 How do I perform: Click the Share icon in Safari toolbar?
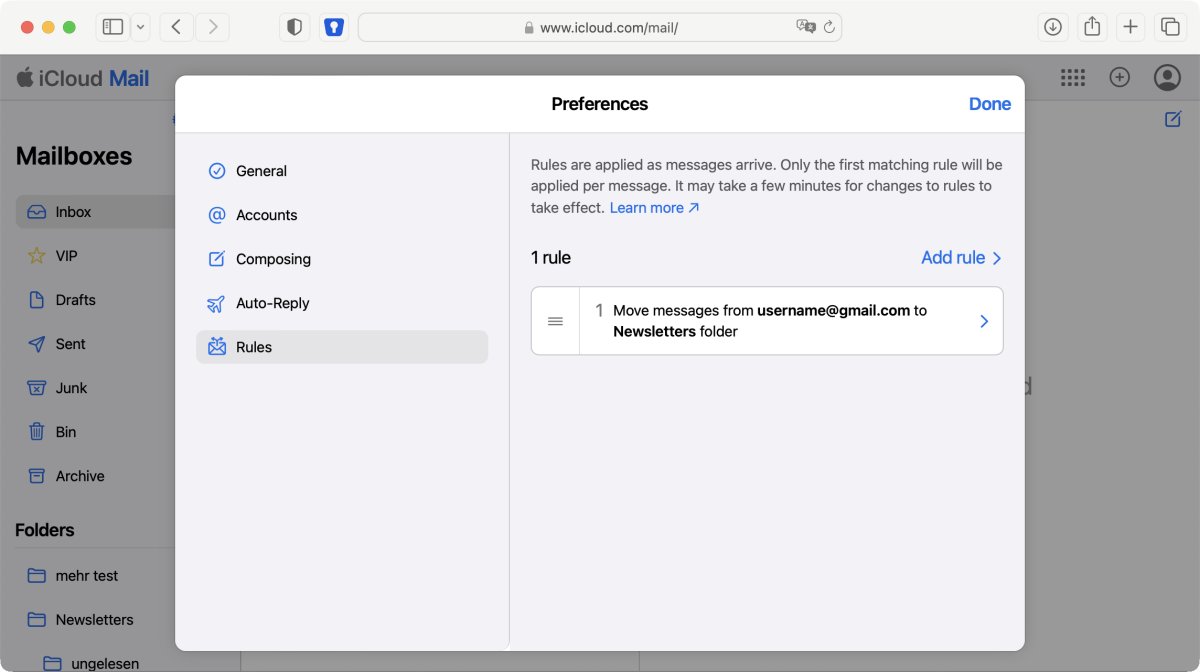1092,27
